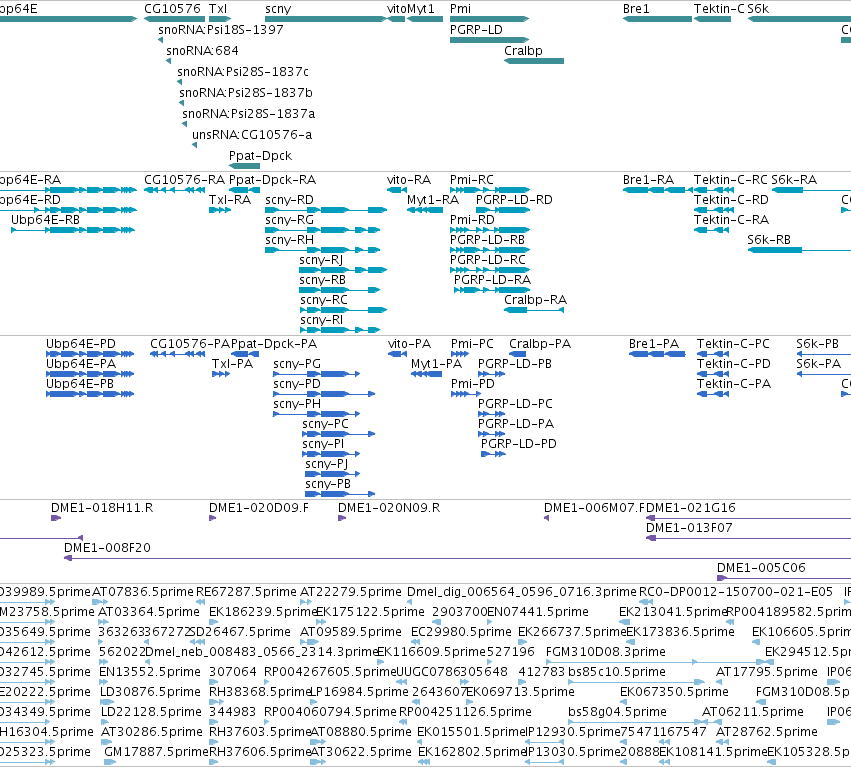Select the teal Cralbp gene arrow glyph

pos(534,61)
